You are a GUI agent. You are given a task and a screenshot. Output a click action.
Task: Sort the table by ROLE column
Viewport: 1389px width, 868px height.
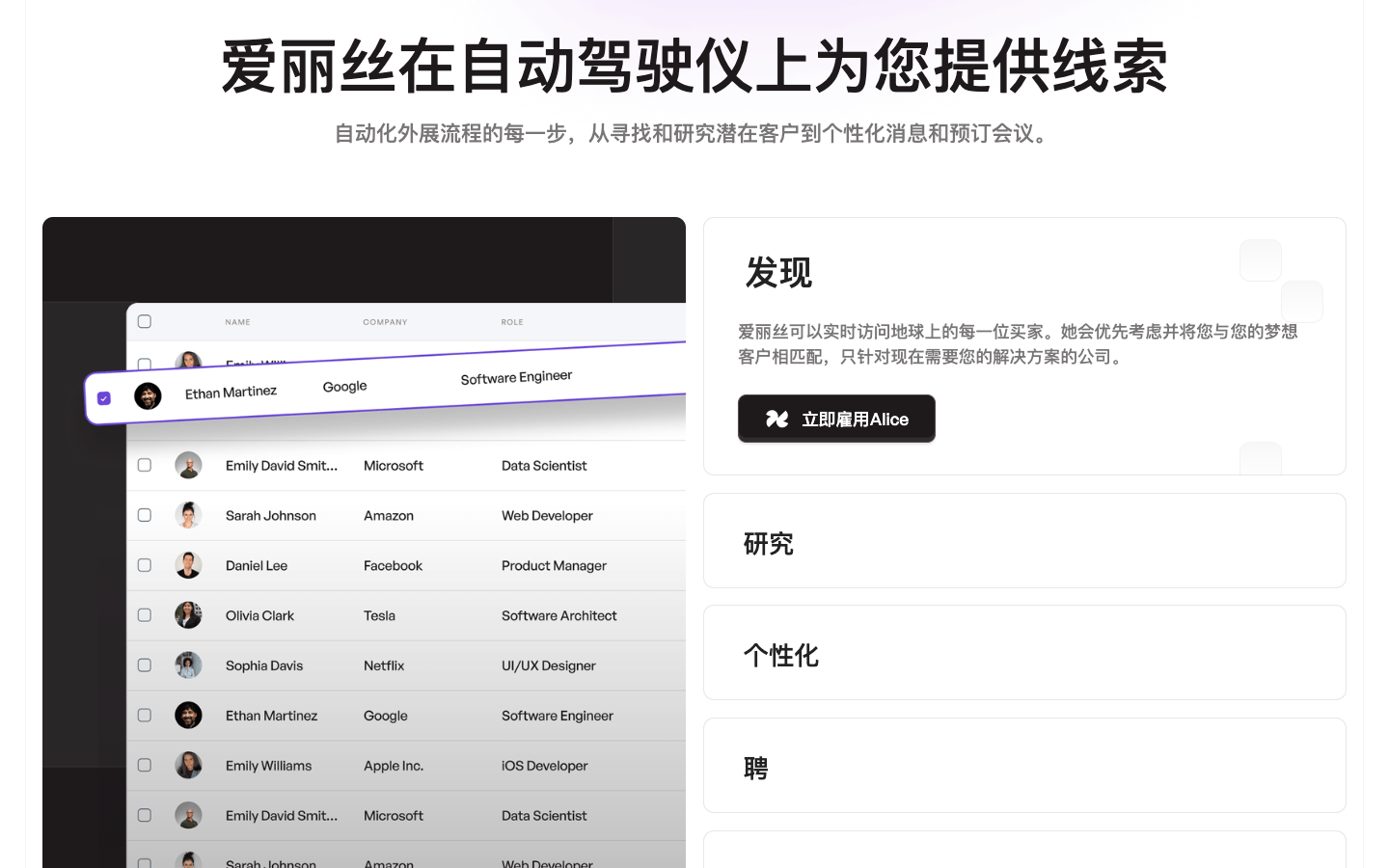point(512,321)
